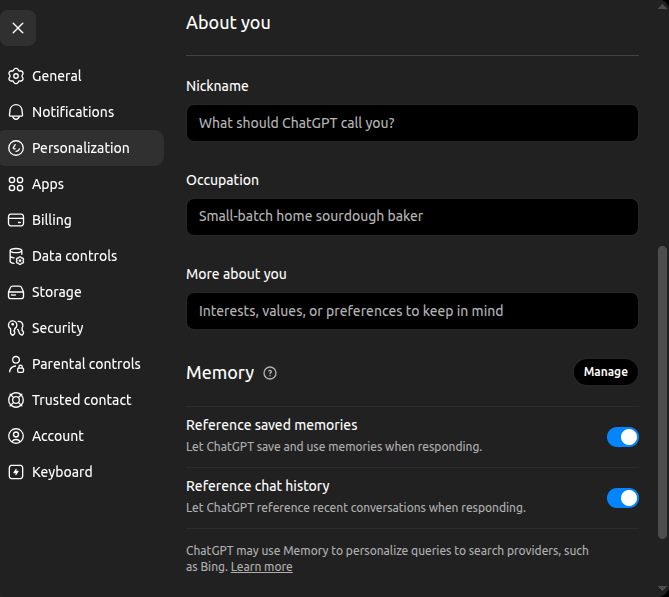This screenshot has height=597, width=669.
Task: Open the Billing settings section
Action: click(x=82, y=220)
